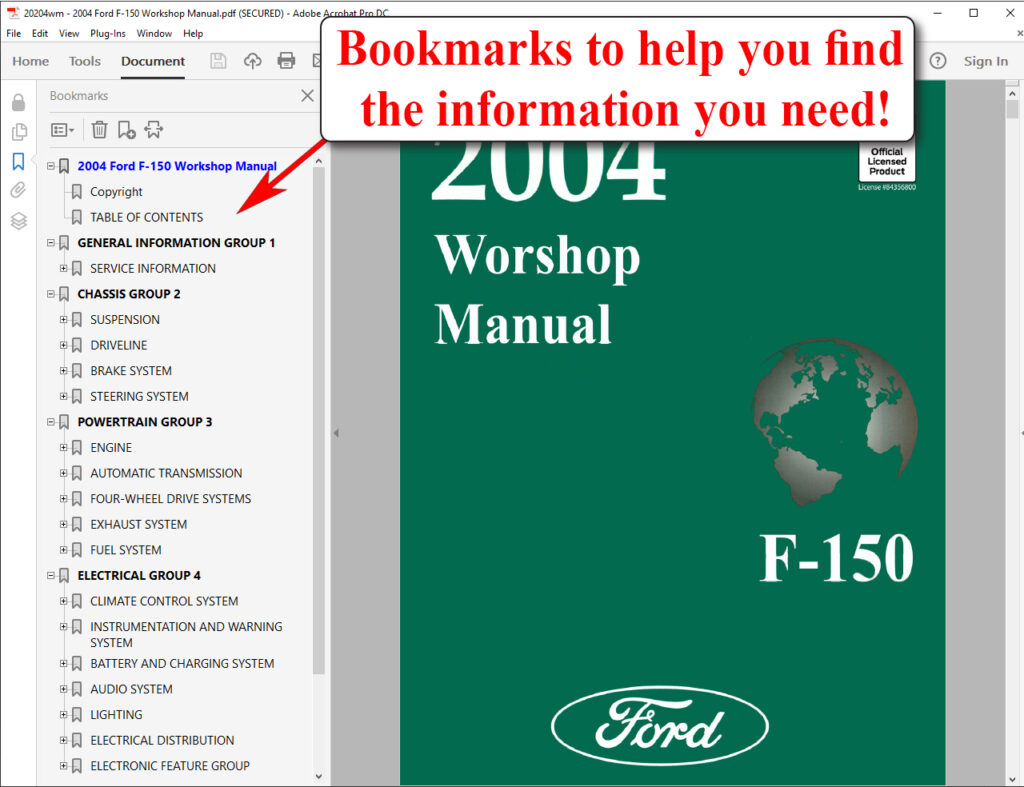Click the Find current bookmark icon
Screen dimensions: 1024x787
pos(154,129)
